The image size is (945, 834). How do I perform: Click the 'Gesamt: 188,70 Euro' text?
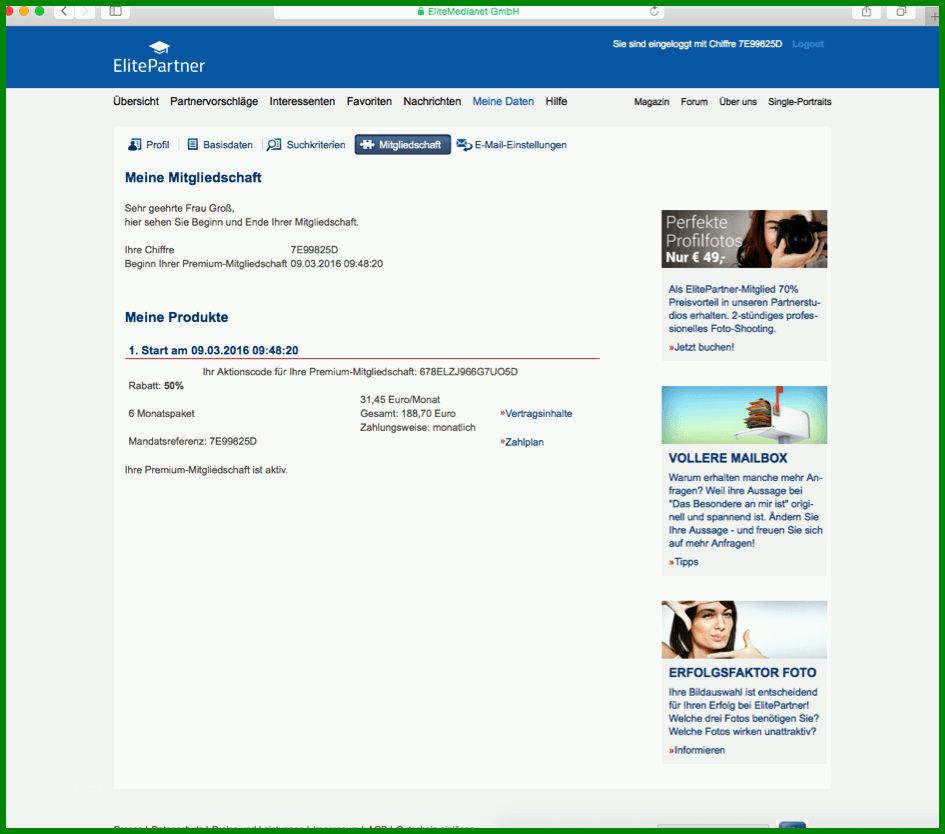pyautogui.click(x=408, y=413)
